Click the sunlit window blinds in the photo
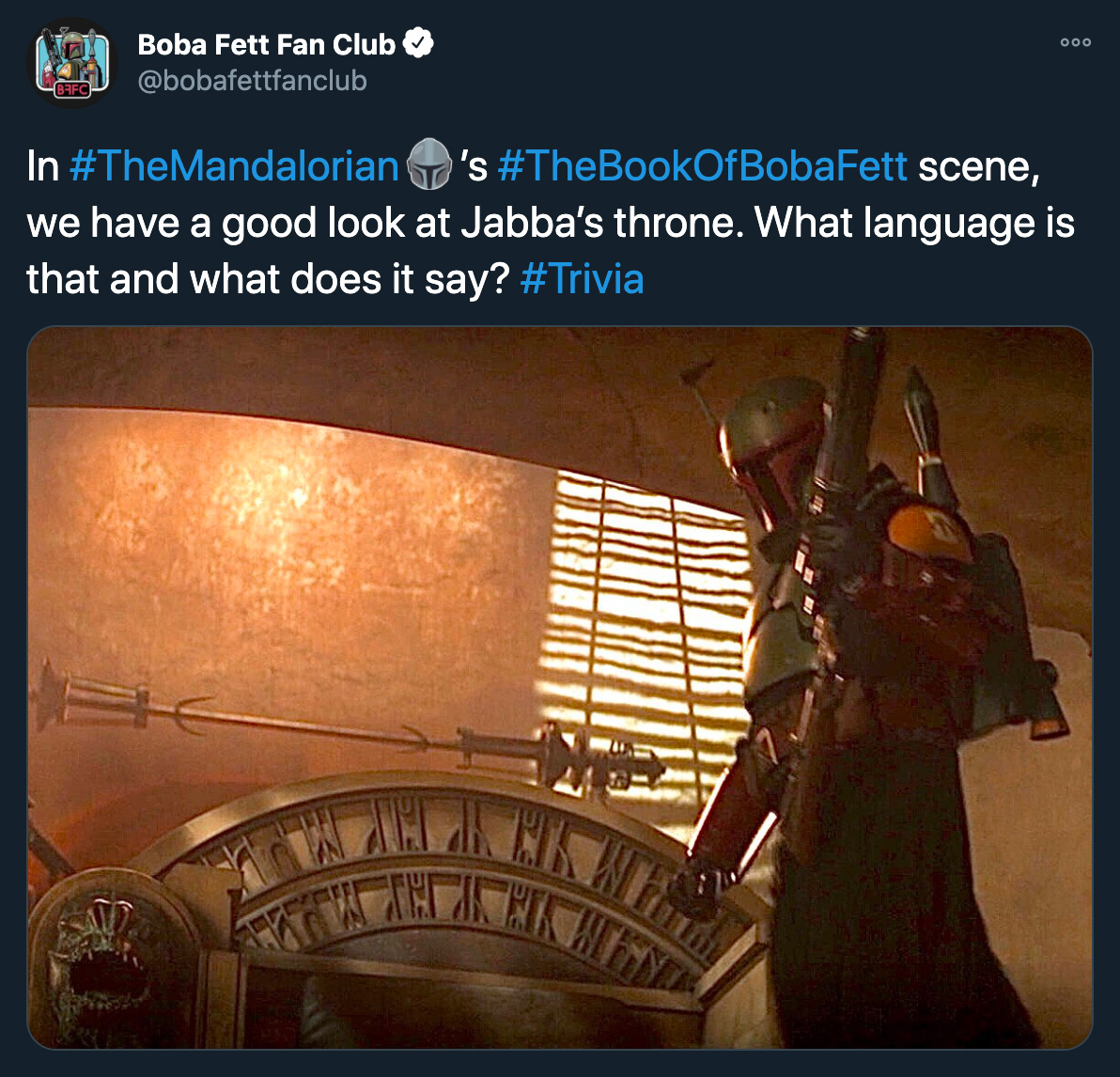Image resolution: width=1120 pixels, height=1077 pixels. click(643, 629)
